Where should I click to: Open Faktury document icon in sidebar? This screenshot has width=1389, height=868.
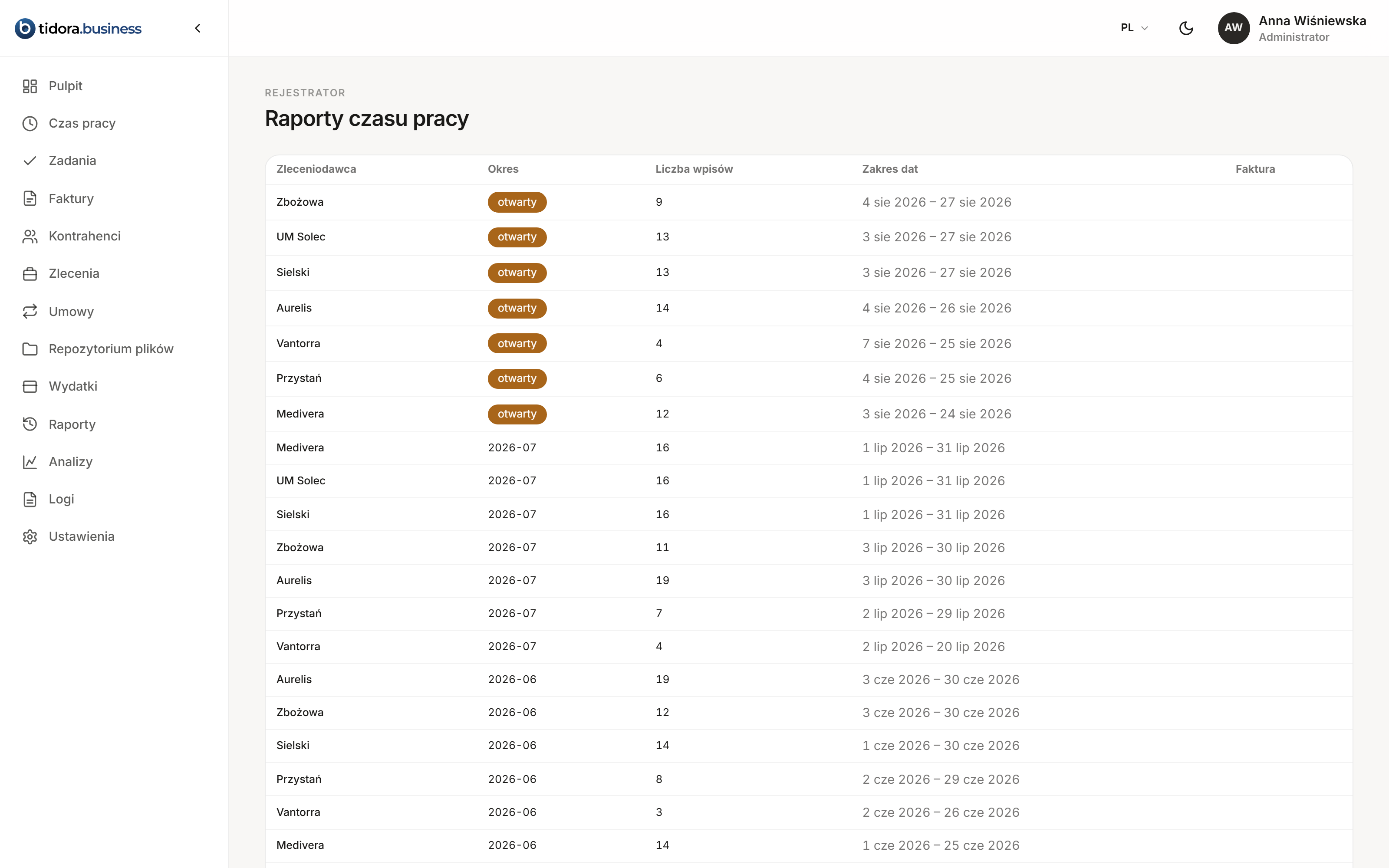pos(30,199)
